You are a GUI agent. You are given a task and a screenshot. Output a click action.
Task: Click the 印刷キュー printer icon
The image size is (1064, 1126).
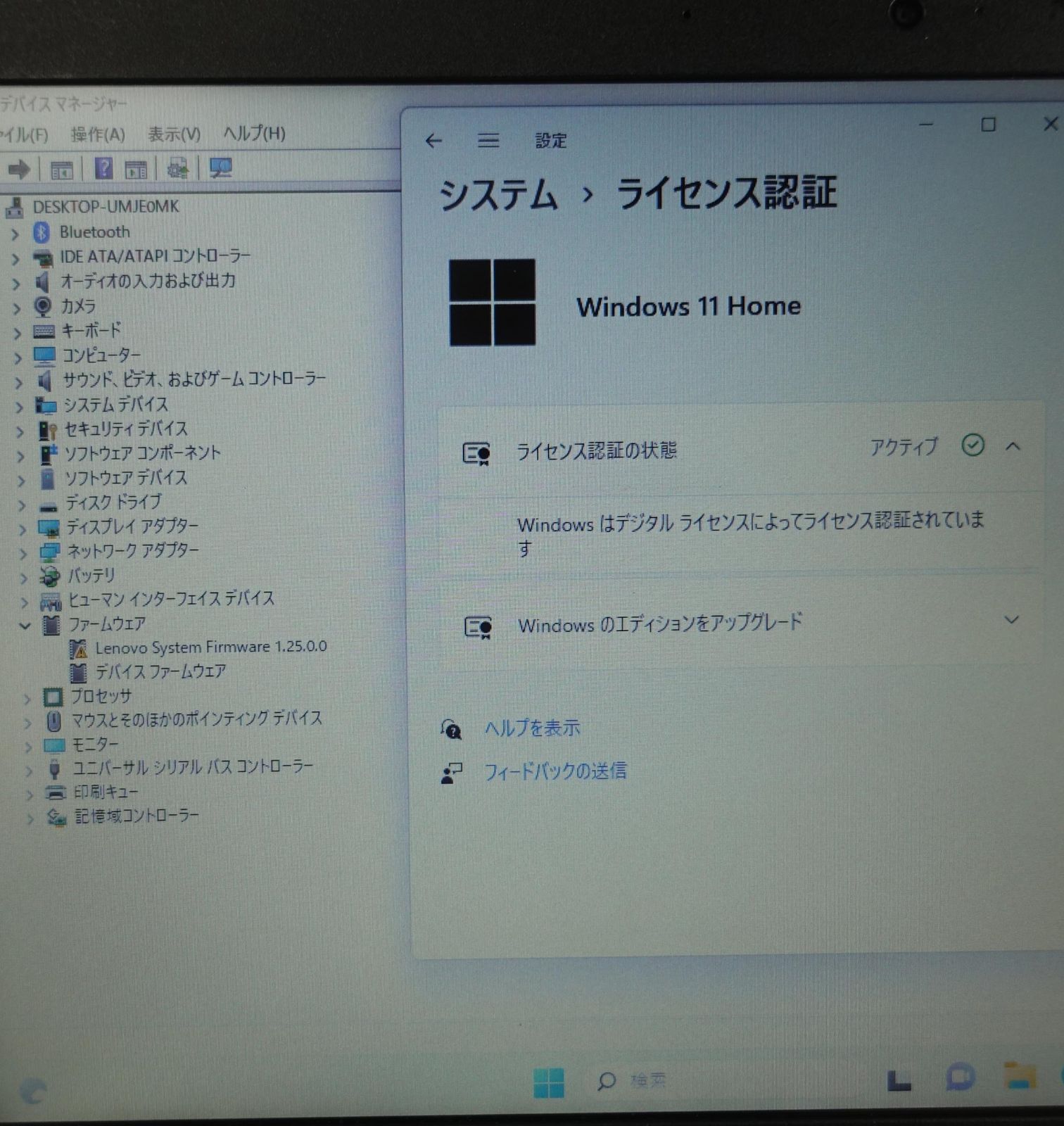[56, 792]
